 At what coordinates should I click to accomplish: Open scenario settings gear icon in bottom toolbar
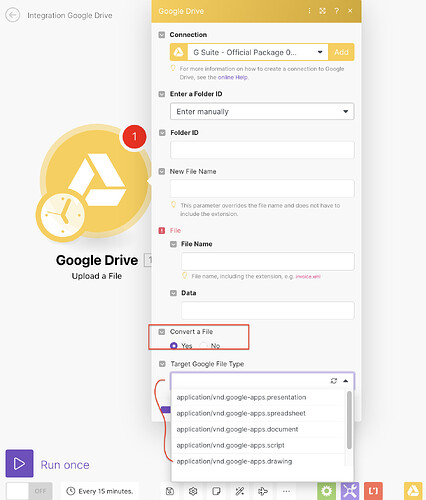pyautogui.click(x=193, y=491)
